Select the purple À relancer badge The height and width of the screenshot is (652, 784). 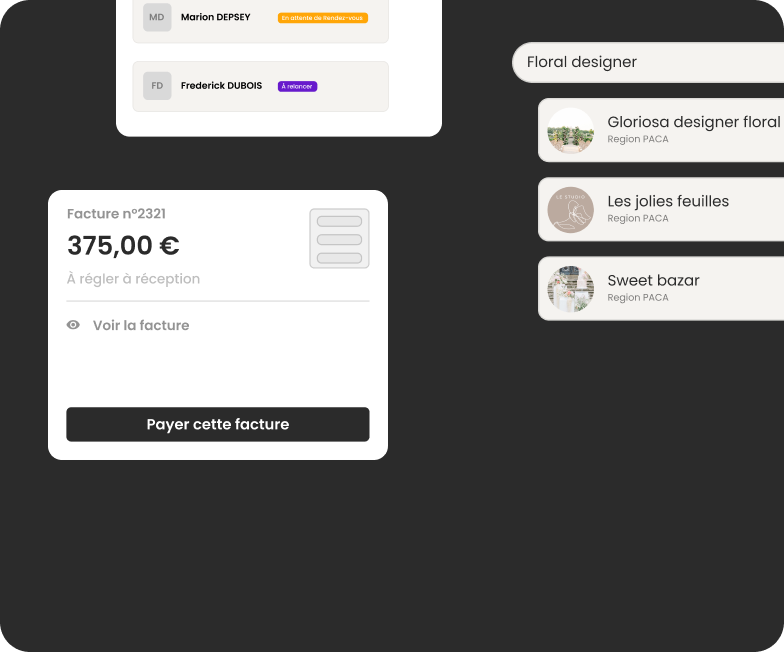298,86
